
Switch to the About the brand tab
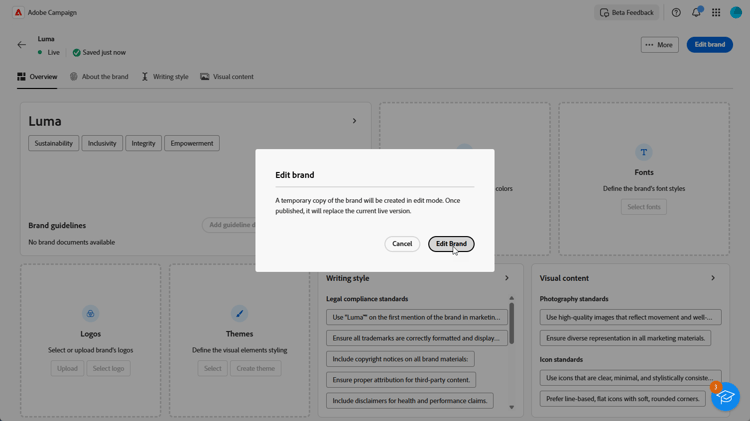click(x=99, y=77)
